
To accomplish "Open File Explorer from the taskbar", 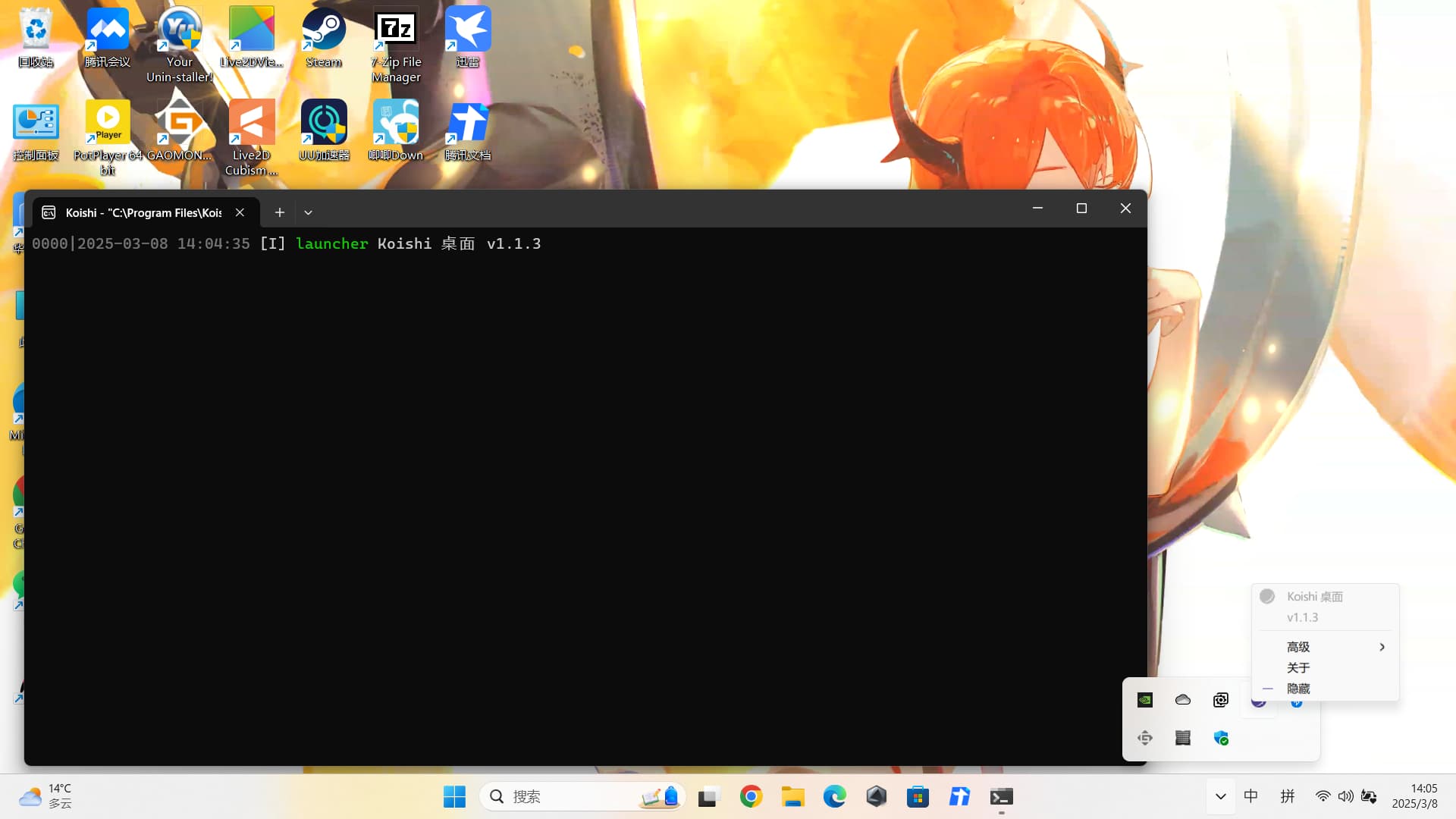I will [x=793, y=796].
